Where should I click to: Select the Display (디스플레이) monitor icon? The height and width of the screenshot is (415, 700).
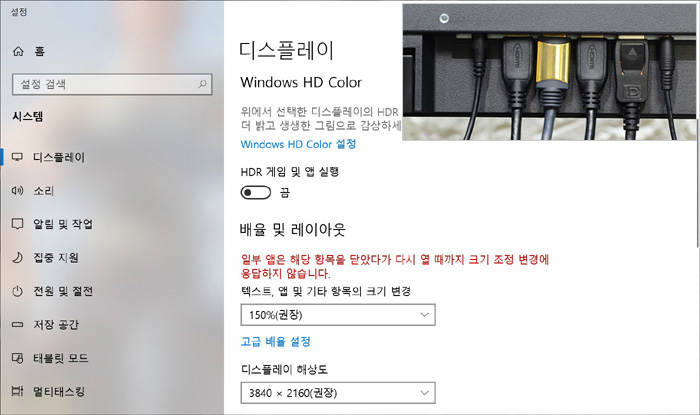pyautogui.click(x=17, y=157)
